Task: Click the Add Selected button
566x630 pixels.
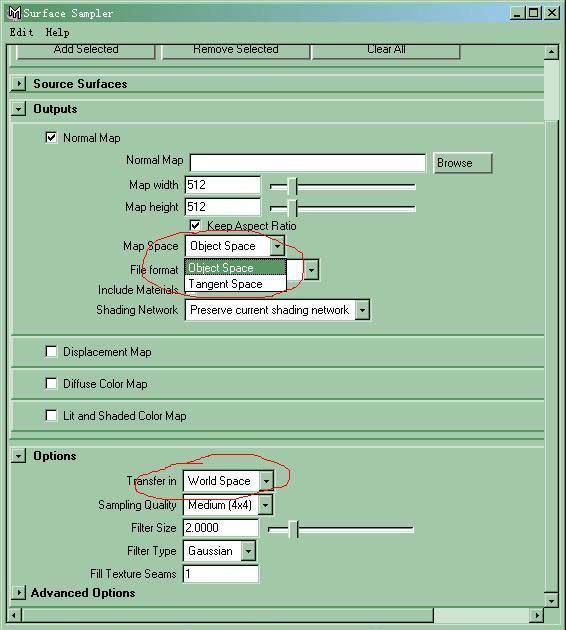Action: [x=86, y=51]
